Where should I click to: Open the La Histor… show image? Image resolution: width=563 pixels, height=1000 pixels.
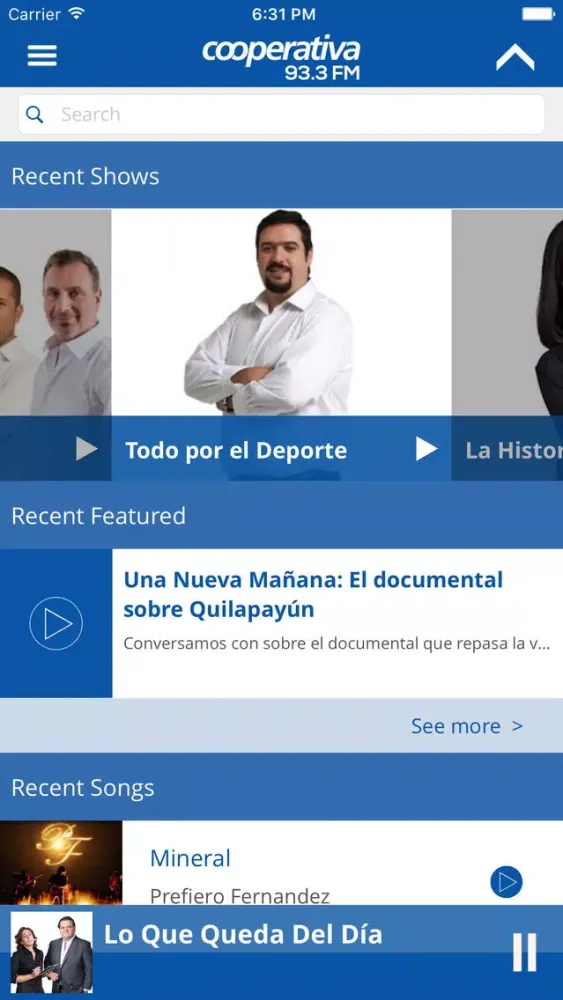(x=508, y=312)
